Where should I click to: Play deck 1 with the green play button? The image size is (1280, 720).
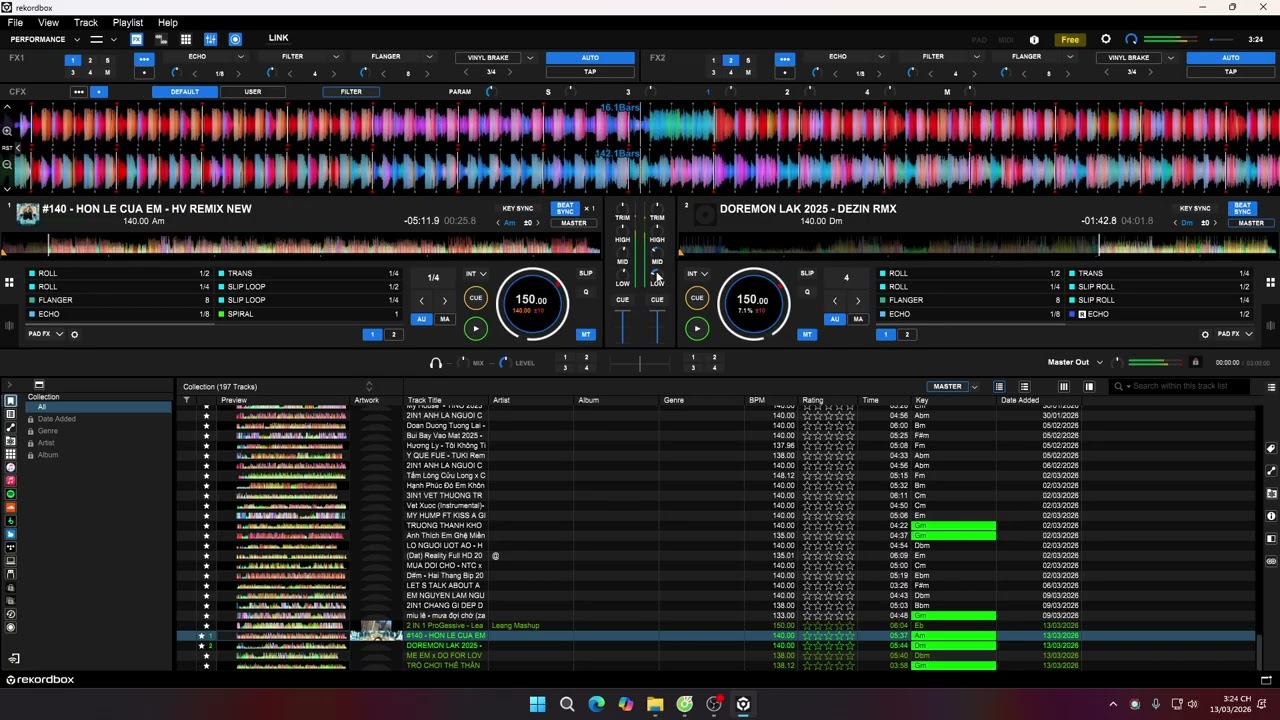tap(476, 328)
